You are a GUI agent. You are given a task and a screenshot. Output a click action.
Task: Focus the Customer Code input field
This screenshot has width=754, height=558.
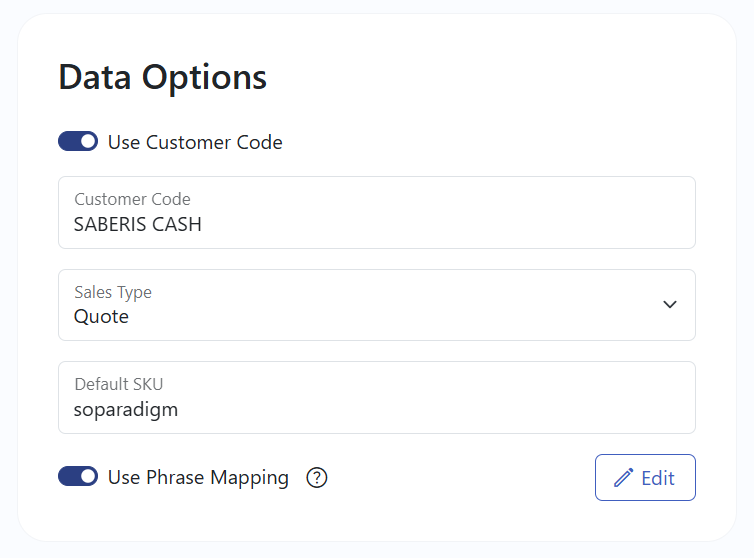point(376,213)
